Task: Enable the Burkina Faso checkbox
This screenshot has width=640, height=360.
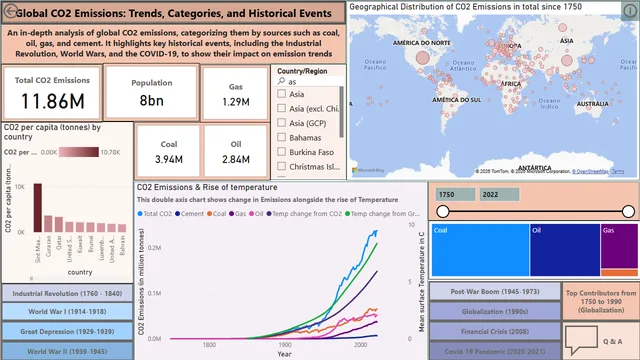Action: click(x=282, y=152)
